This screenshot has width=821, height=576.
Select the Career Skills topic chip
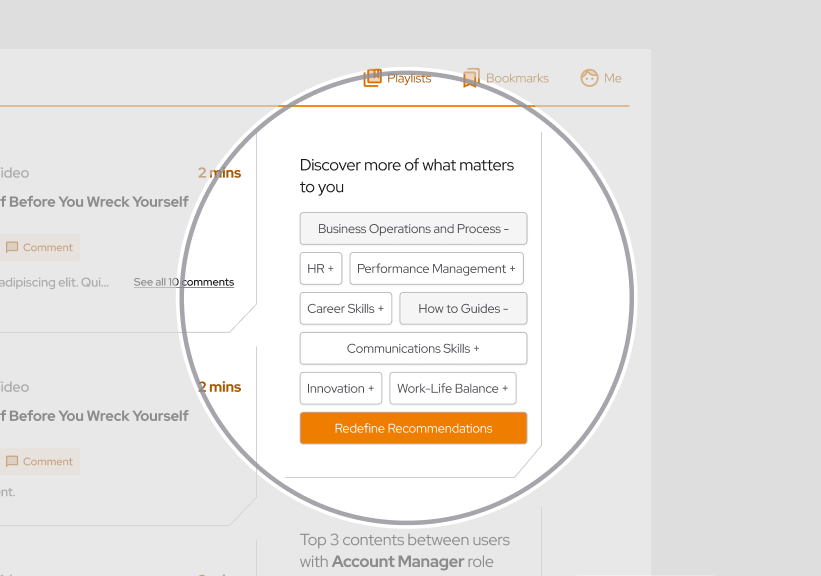coord(345,309)
